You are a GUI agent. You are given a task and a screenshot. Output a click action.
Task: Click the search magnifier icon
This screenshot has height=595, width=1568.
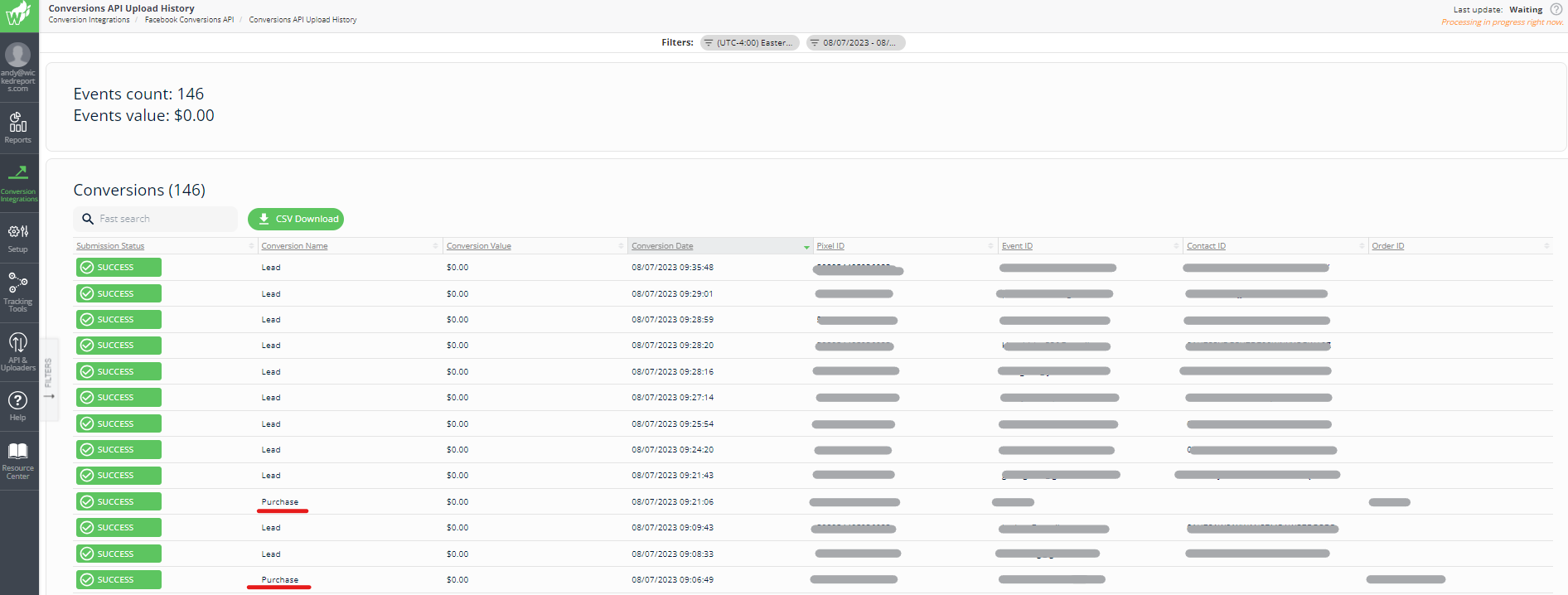[x=88, y=219]
